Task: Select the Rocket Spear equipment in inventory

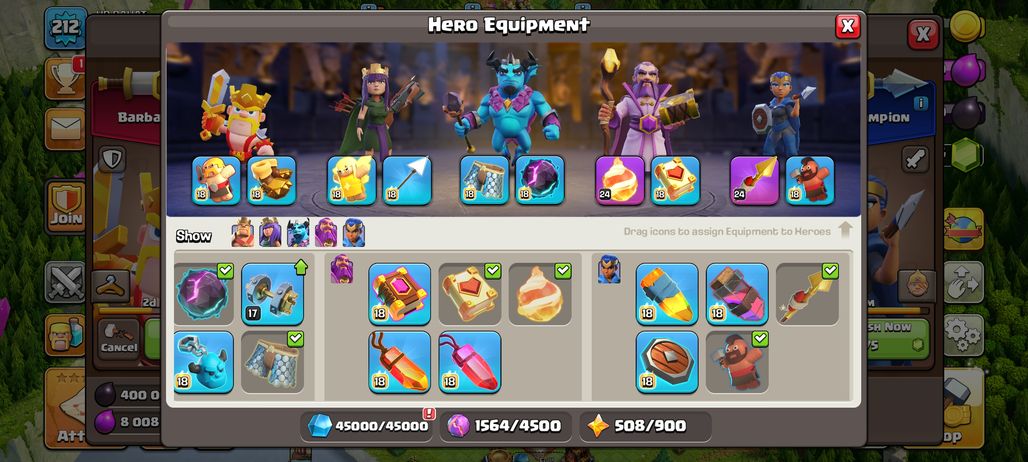Action: [x=807, y=294]
